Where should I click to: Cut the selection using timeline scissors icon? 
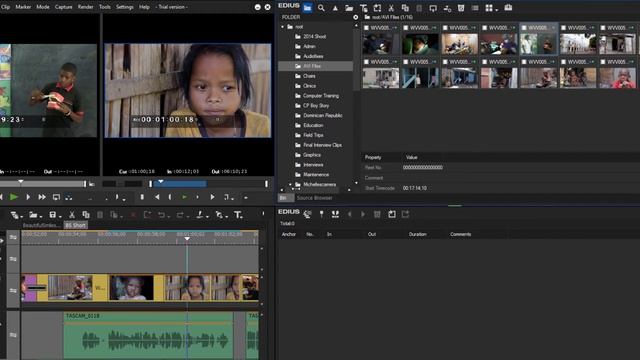[x=72, y=215]
